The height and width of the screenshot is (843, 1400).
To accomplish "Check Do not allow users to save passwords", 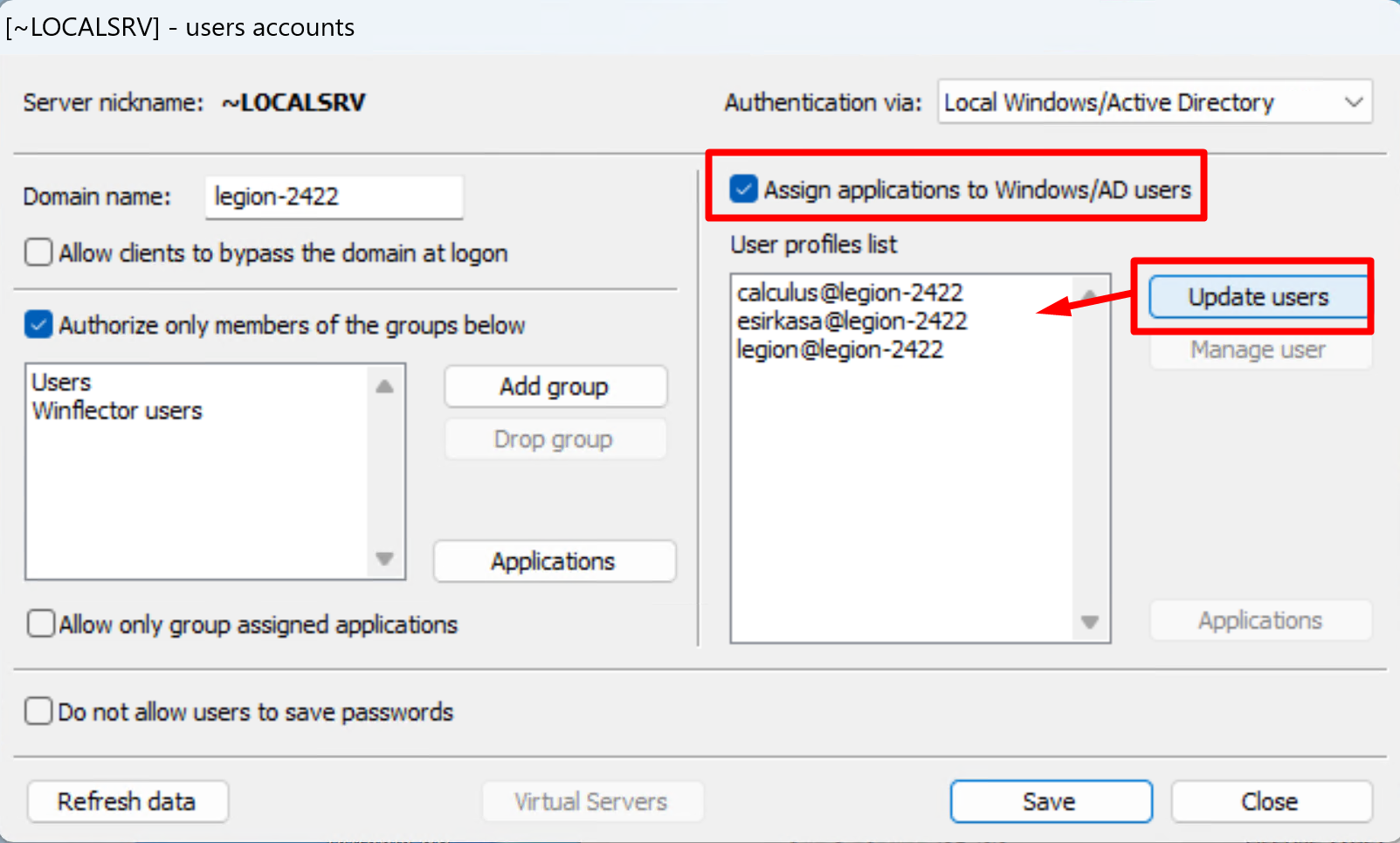I will pos(38,712).
